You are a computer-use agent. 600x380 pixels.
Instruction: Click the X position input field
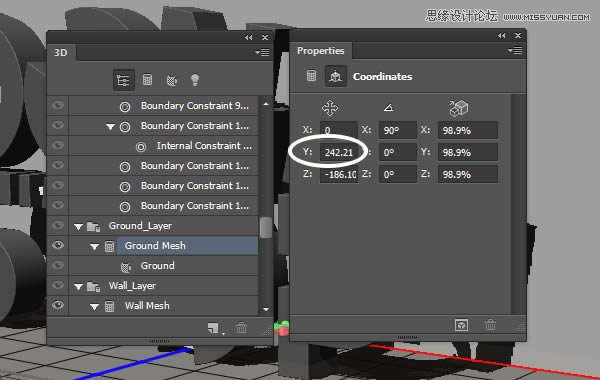click(x=339, y=130)
